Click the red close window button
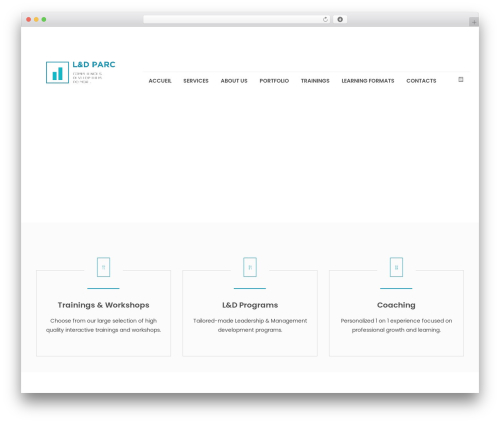The height and width of the screenshot is (423, 500). 29,20
